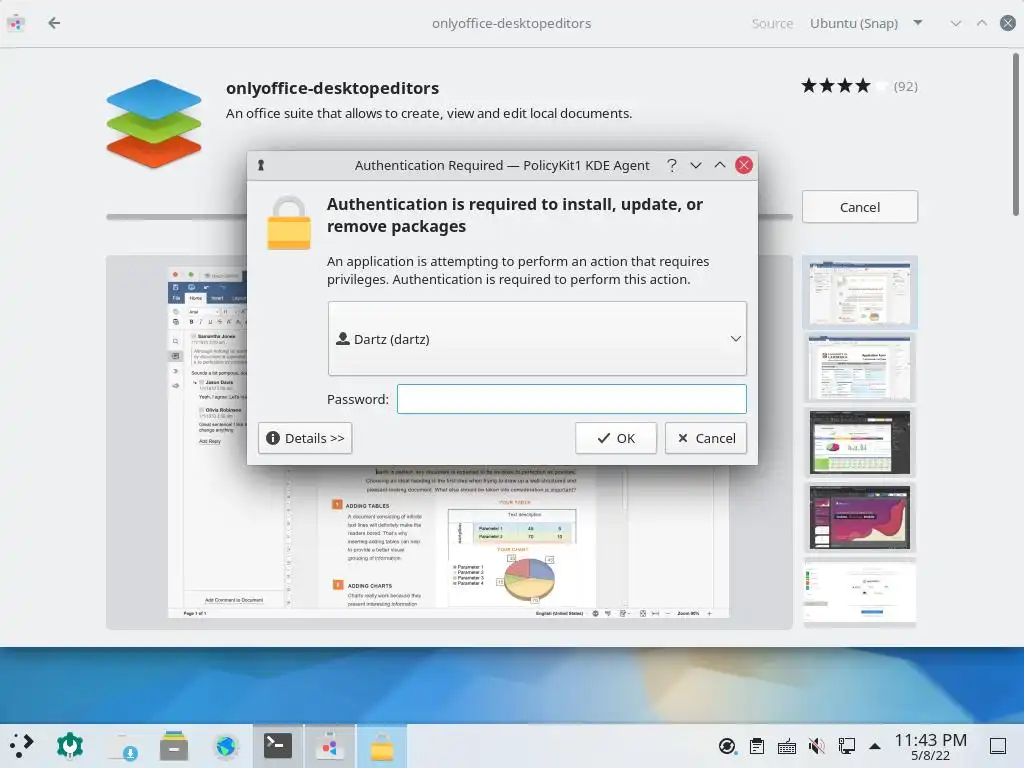The width and height of the screenshot is (1024, 768).
Task: Select the purple presentation screenshot thumbnail
Action: coord(859,517)
